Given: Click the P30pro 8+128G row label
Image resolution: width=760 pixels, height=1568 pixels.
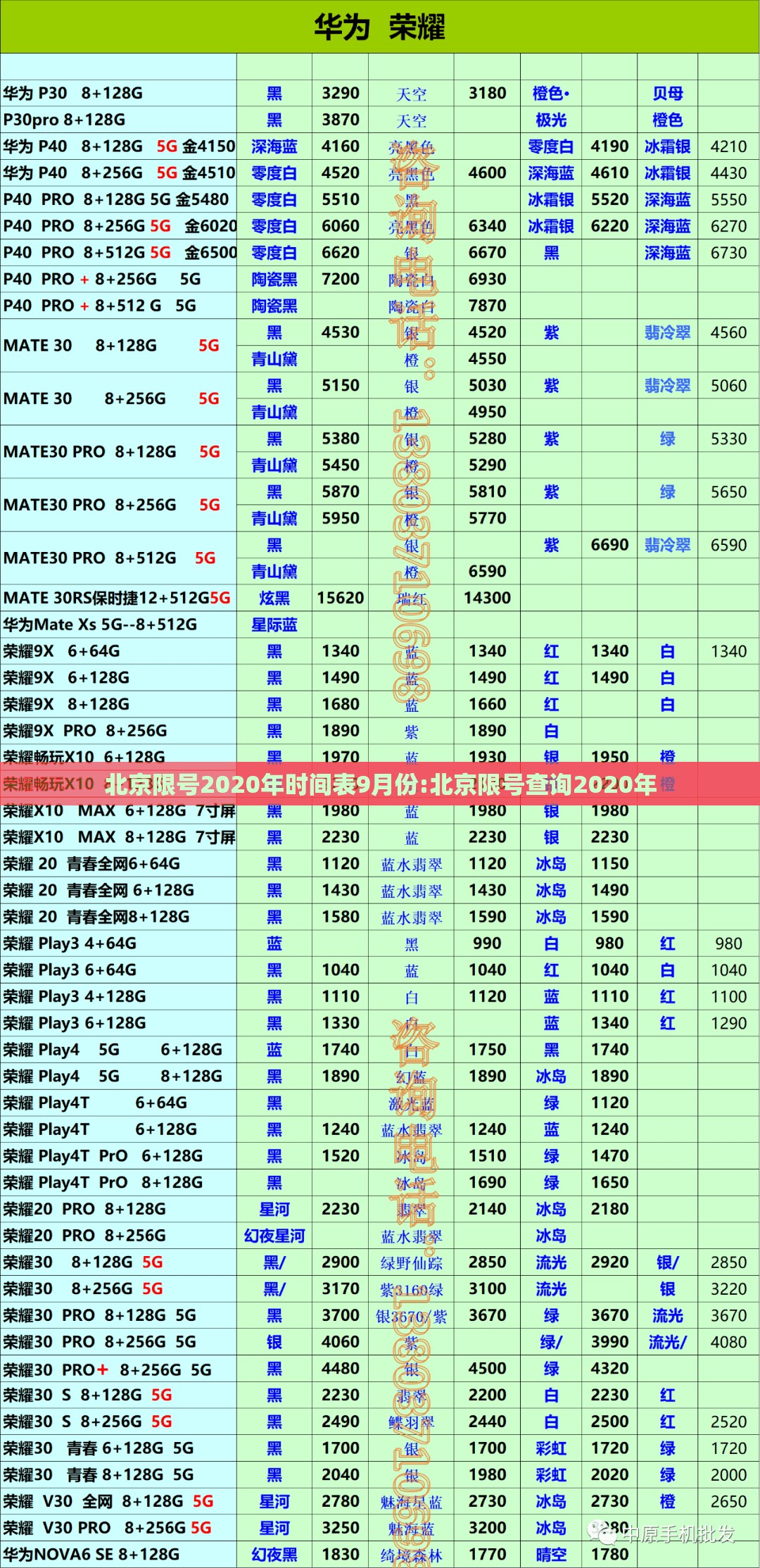Looking at the screenshot, I should (x=64, y=120).
